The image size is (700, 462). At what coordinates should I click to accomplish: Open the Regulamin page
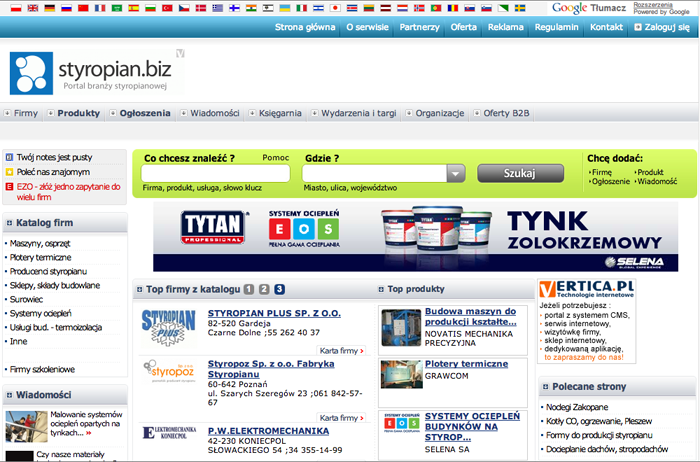coord(556,27)
